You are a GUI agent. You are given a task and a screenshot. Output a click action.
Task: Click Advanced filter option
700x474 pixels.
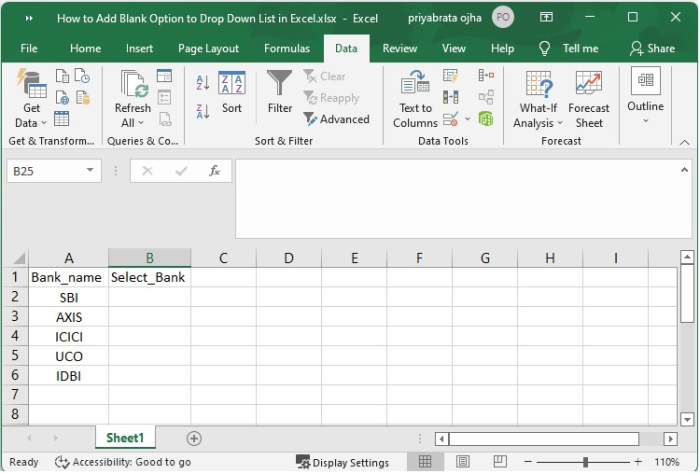337,119
